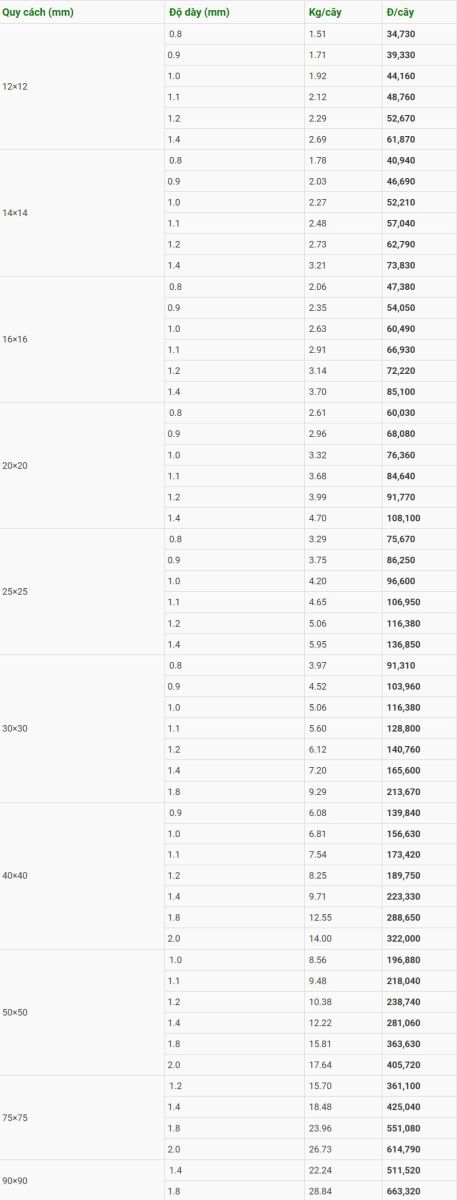Viewport: 457px width, 1200px height.
Task: Select the 75×75 size cell
Action: tap(82, 1117)
